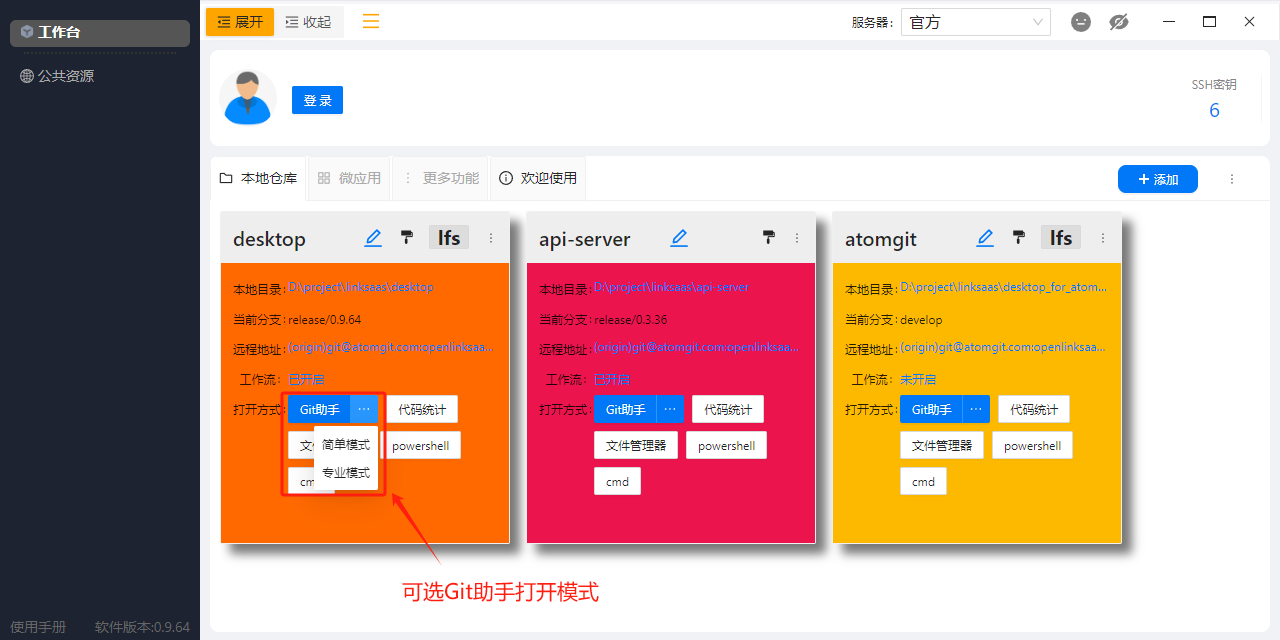Click the 添加 add button

1158,179
